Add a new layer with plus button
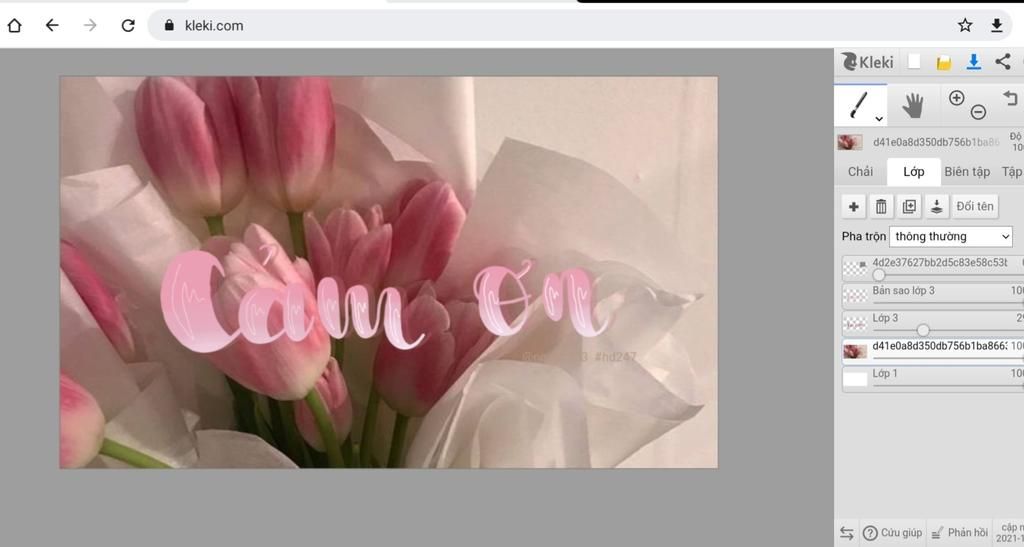 click(x=854, y=207)
